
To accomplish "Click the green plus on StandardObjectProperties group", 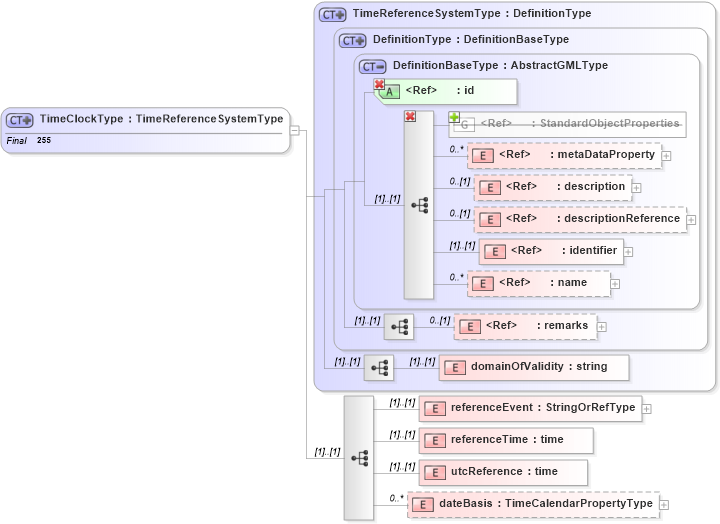I will click(454, 117).
